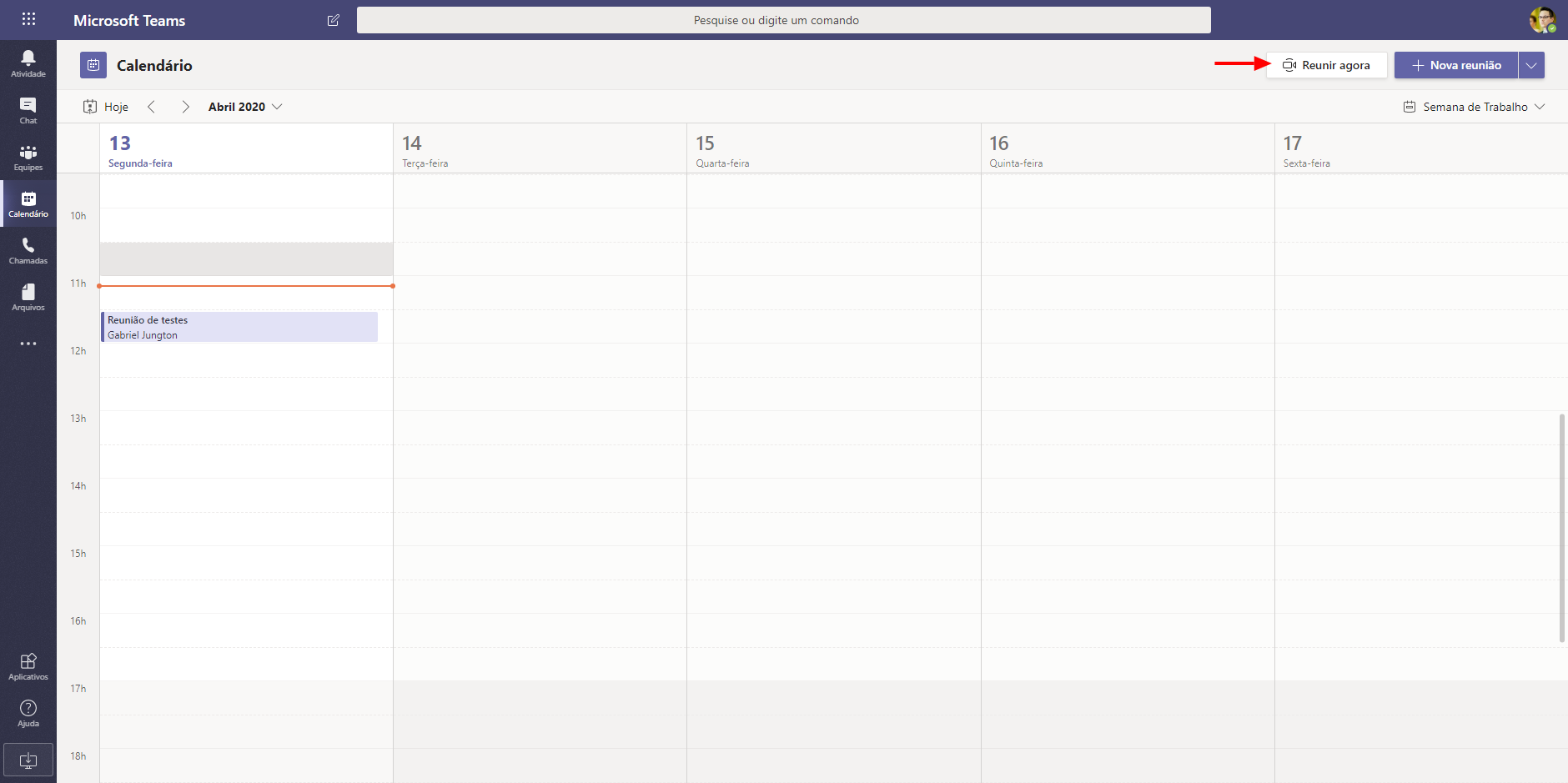
Task: Open the Arquivos files icon
Action: pyautogui.click(x=28, y=297)
